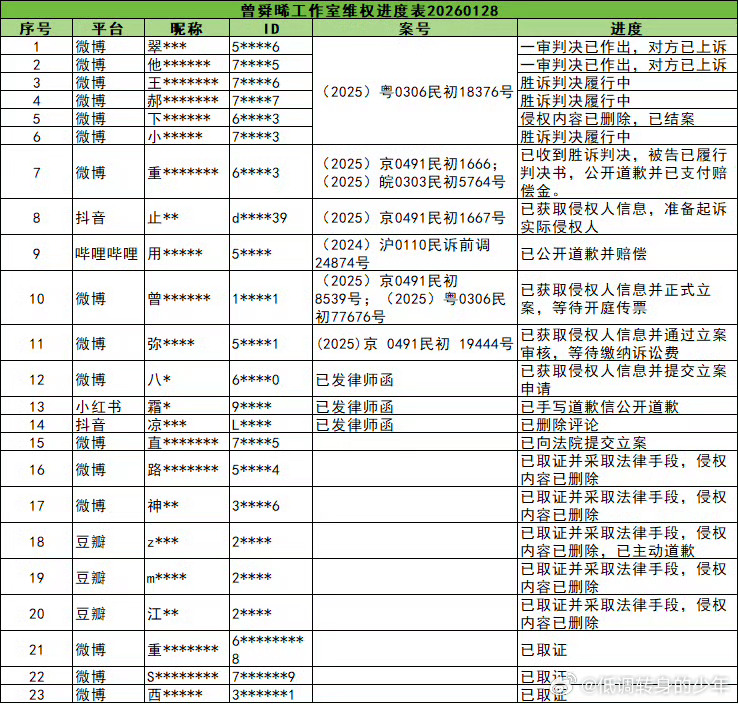The height and width of the screenshot is (704, 738).
Task: Select the 平台 column header
Action: point(108,29)
